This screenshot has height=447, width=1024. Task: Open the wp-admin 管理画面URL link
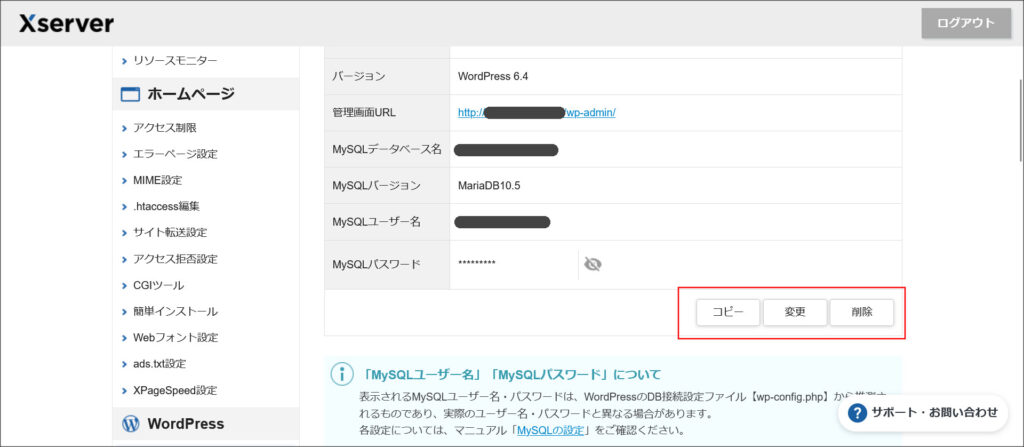tap(537, 112)
